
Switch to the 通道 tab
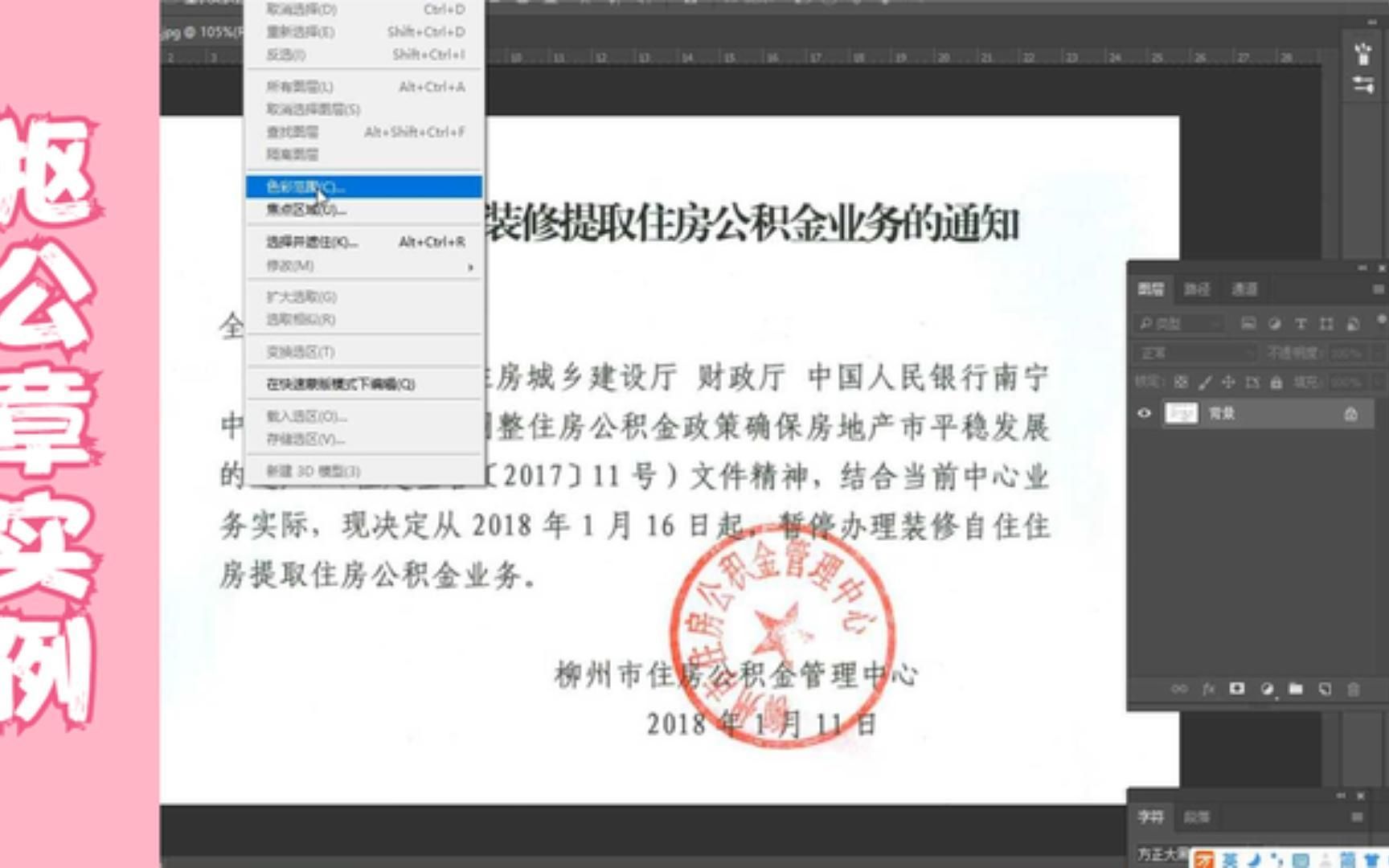pyautogui.click(x=1245, y=288)
